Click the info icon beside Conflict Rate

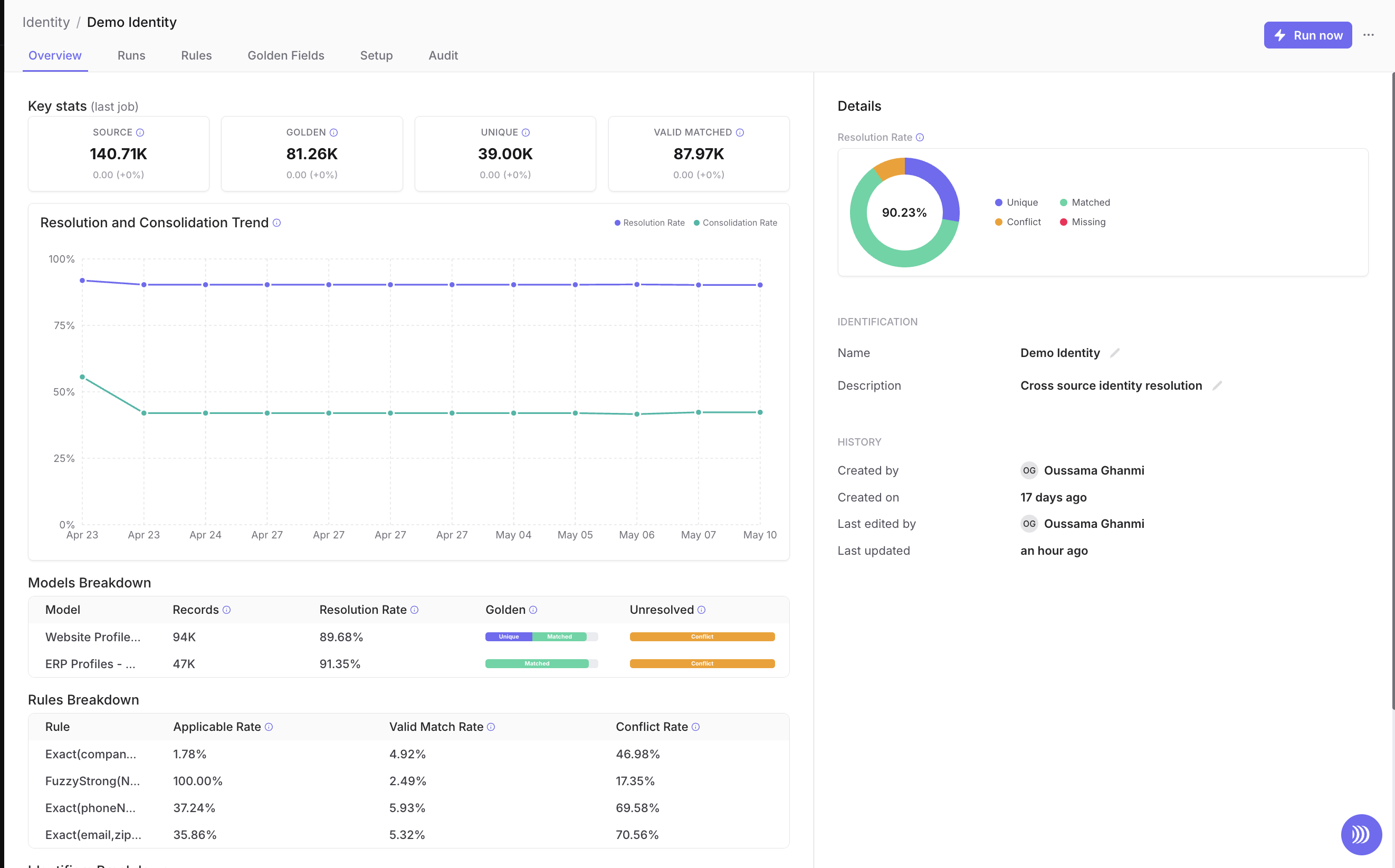(695, 727)
